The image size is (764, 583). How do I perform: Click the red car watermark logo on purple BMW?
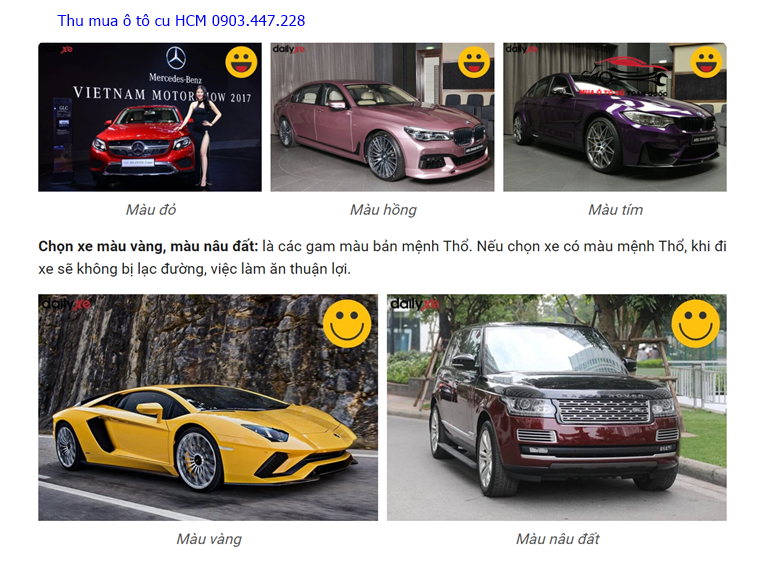(625, 77)
